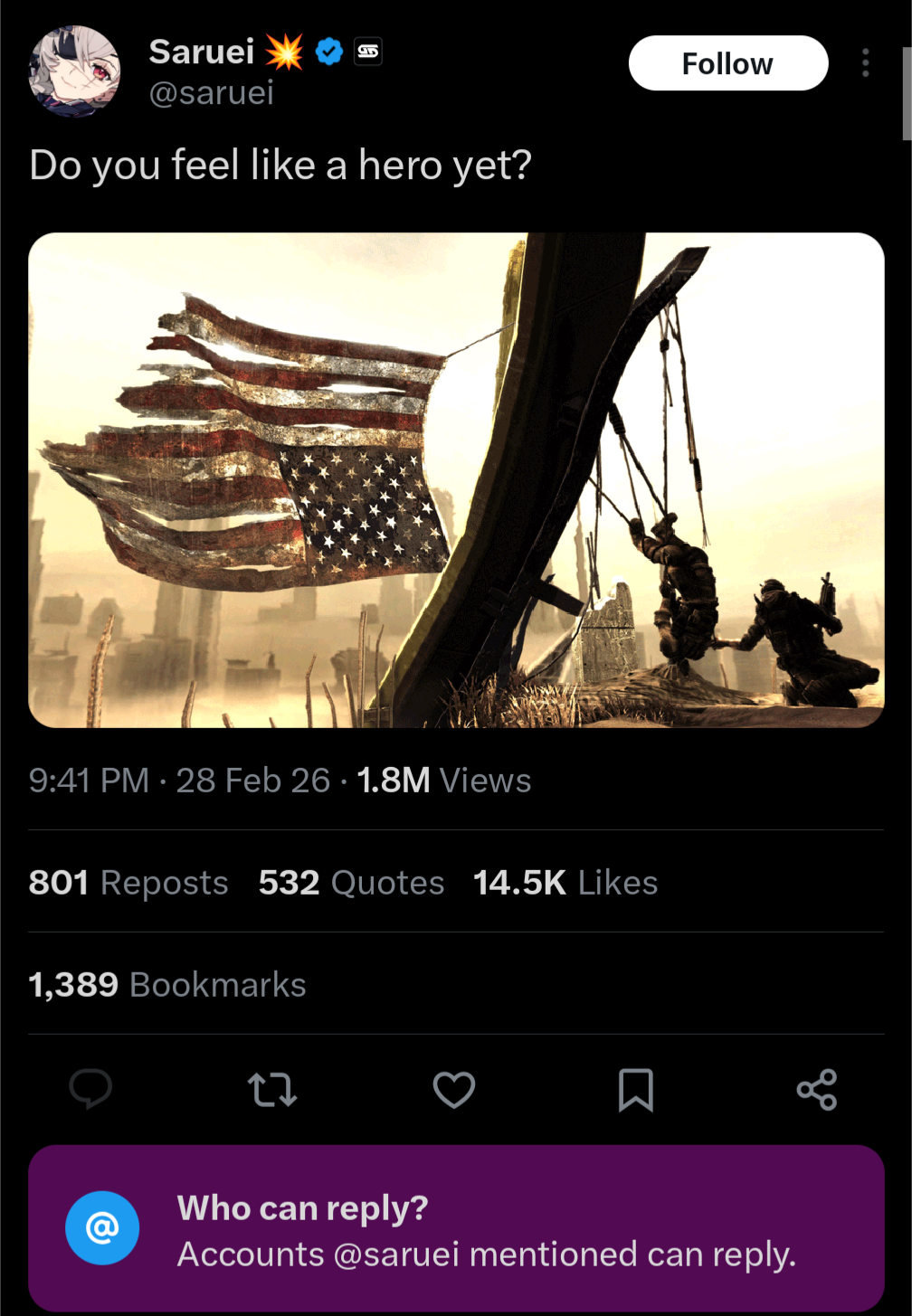Open Saruei's profile avatar
Viewport: 912px width, 1316px height.
pyautogui.click(x=74, y=71)
